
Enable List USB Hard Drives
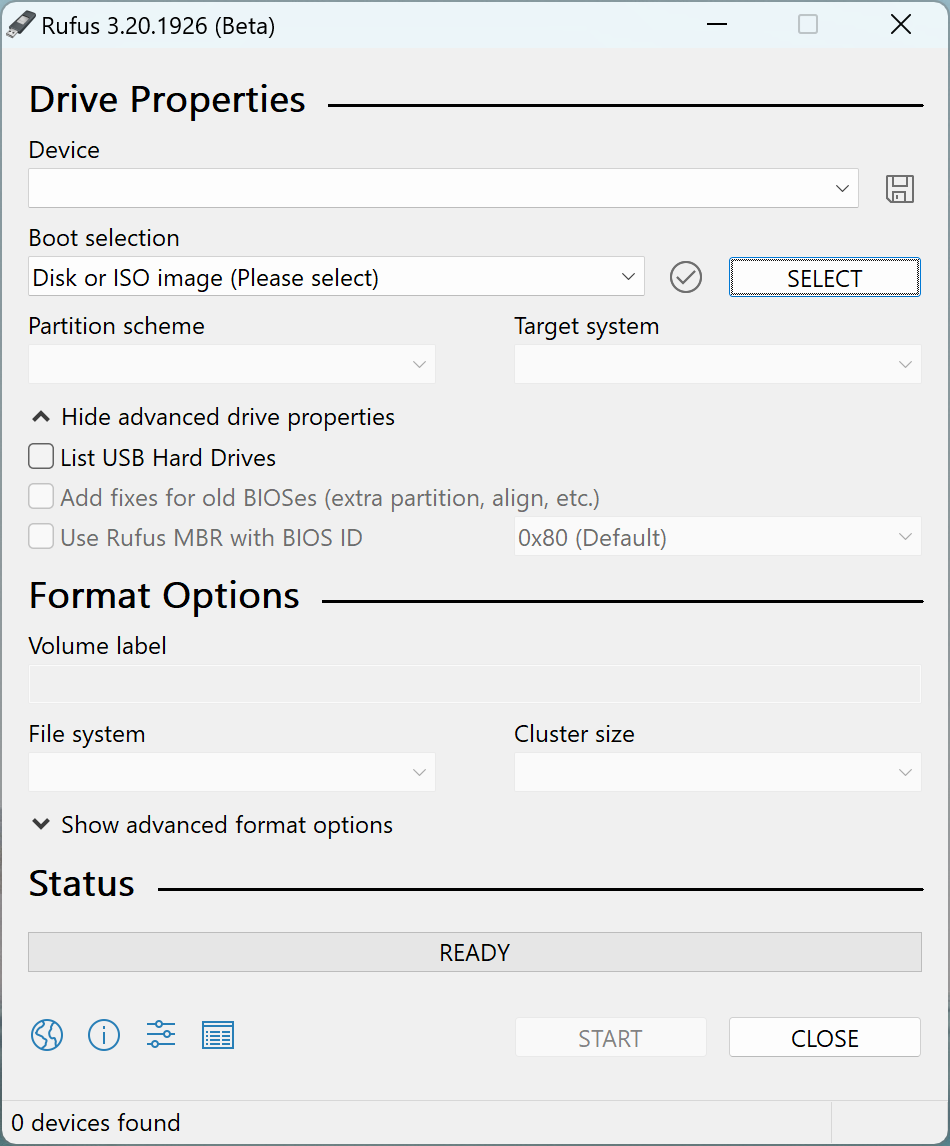(41, 456)
